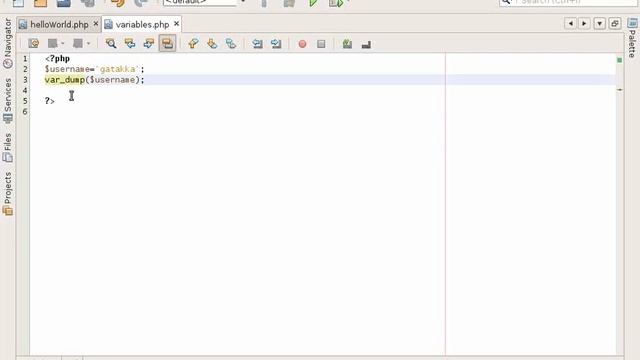Screen dimensions: 640x360
Task: Comment the selected code line
Action: [347, 44]
